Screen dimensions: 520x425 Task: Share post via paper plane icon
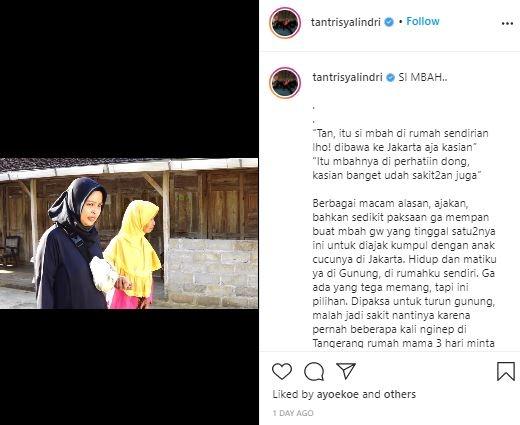coord(346,371)
